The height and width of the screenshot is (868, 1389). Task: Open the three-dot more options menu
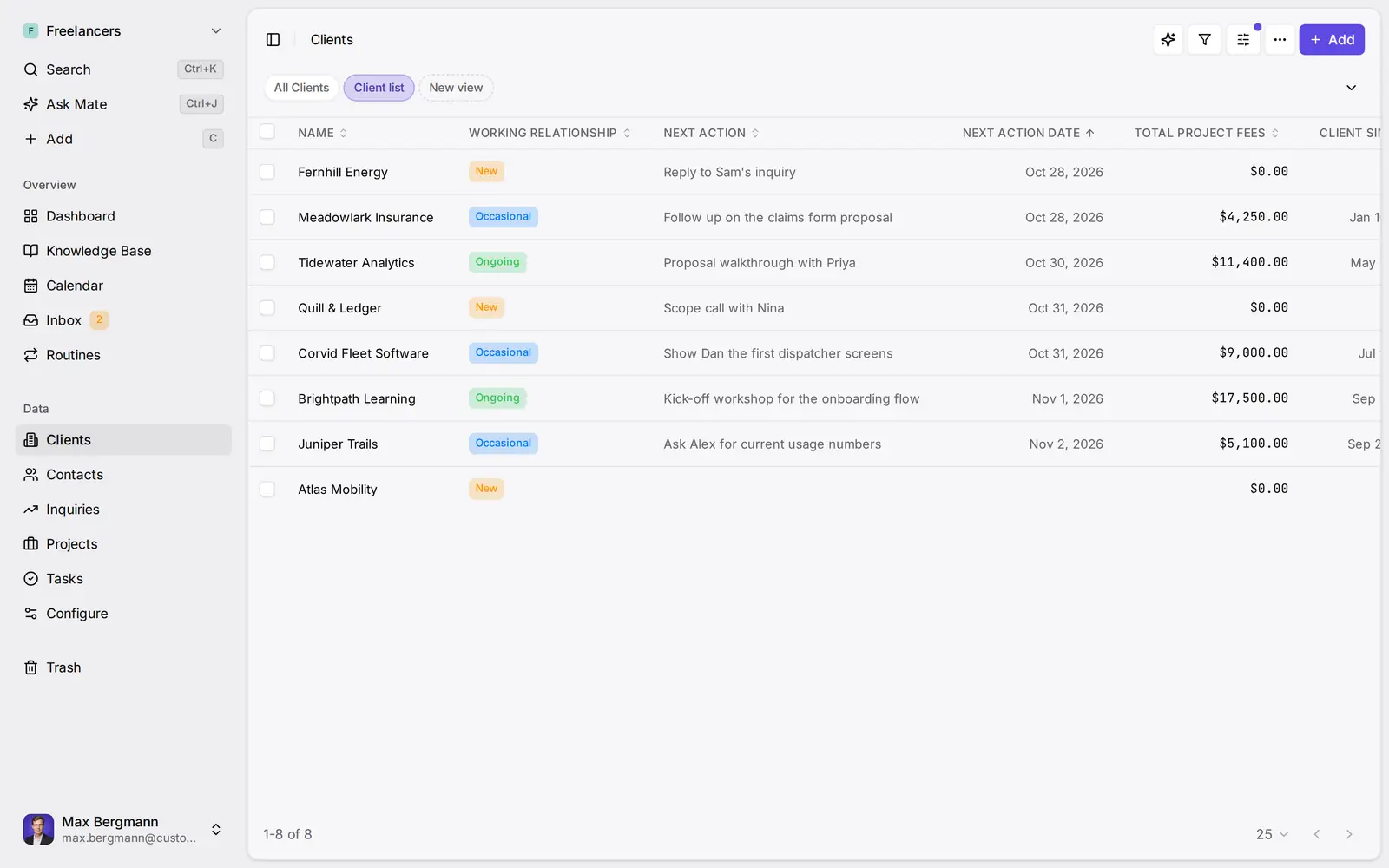click(x=1280, y=40)
